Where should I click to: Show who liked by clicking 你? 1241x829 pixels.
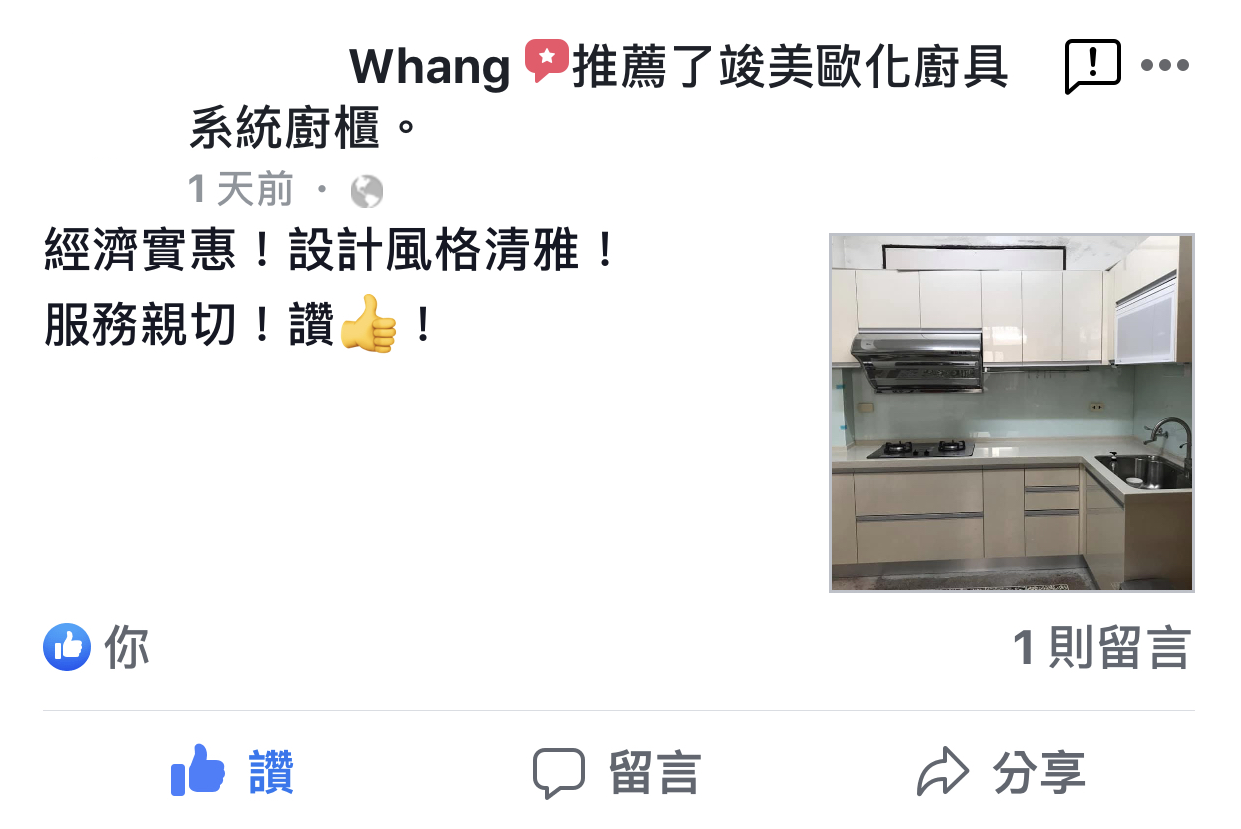pyautogui.click(x=127, y=647)
